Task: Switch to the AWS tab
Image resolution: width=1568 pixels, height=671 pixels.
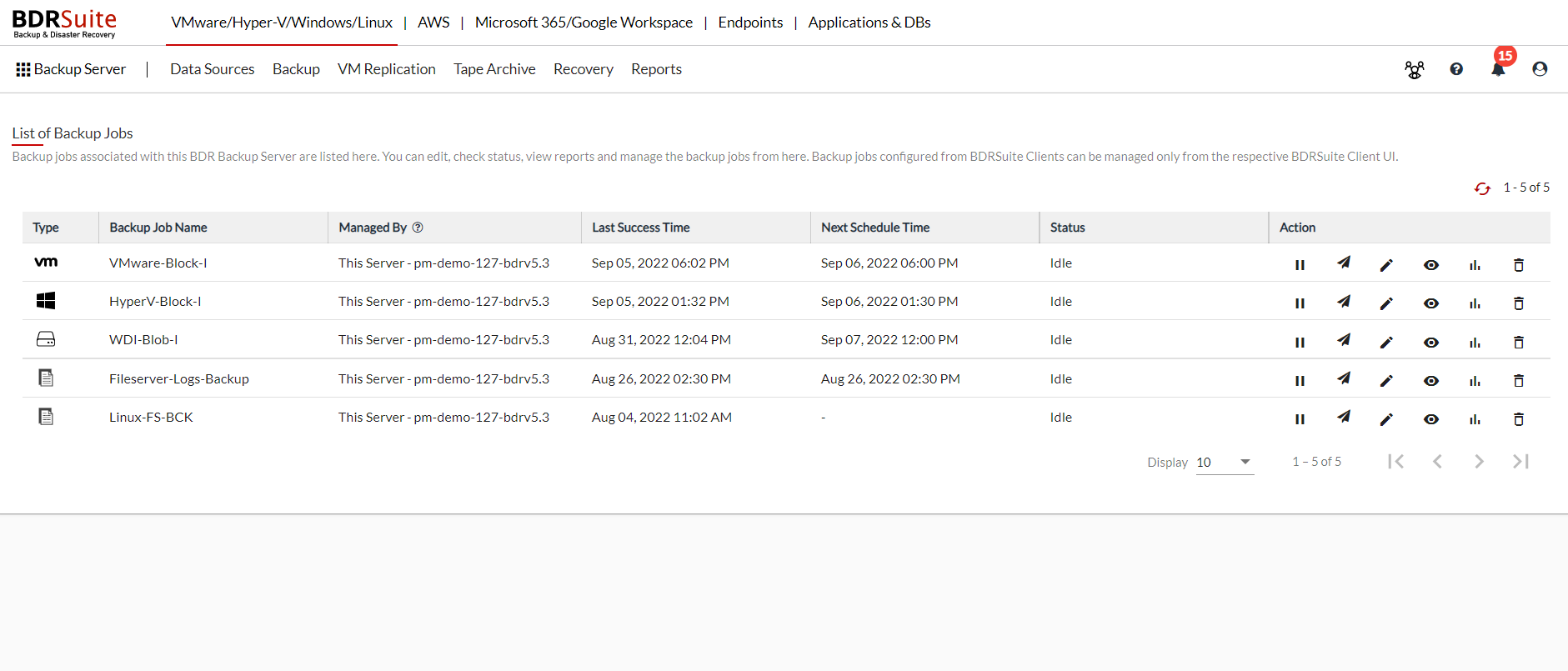Action: coord(433,23)
